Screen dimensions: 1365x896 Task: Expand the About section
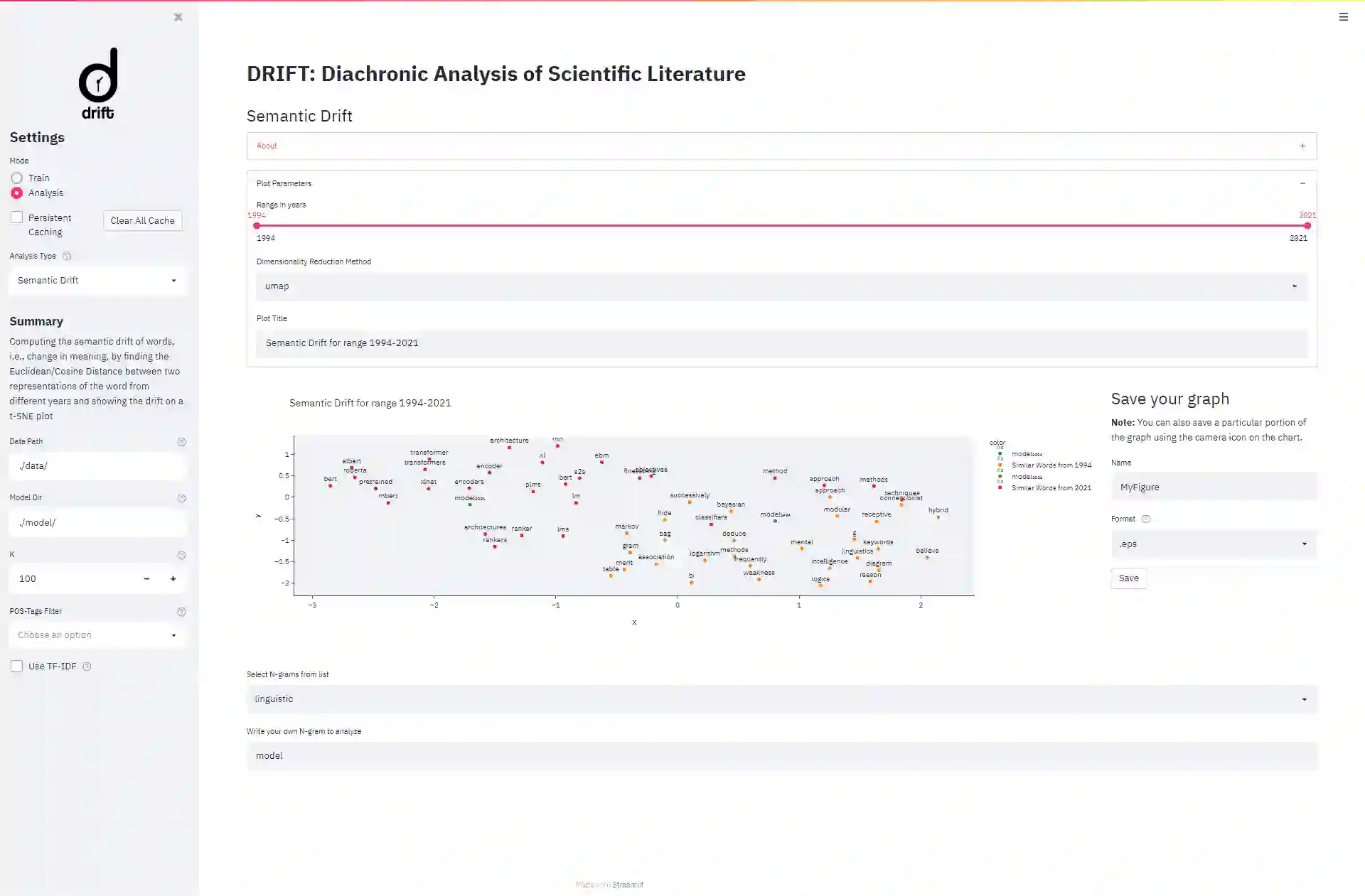coord(781,146)
